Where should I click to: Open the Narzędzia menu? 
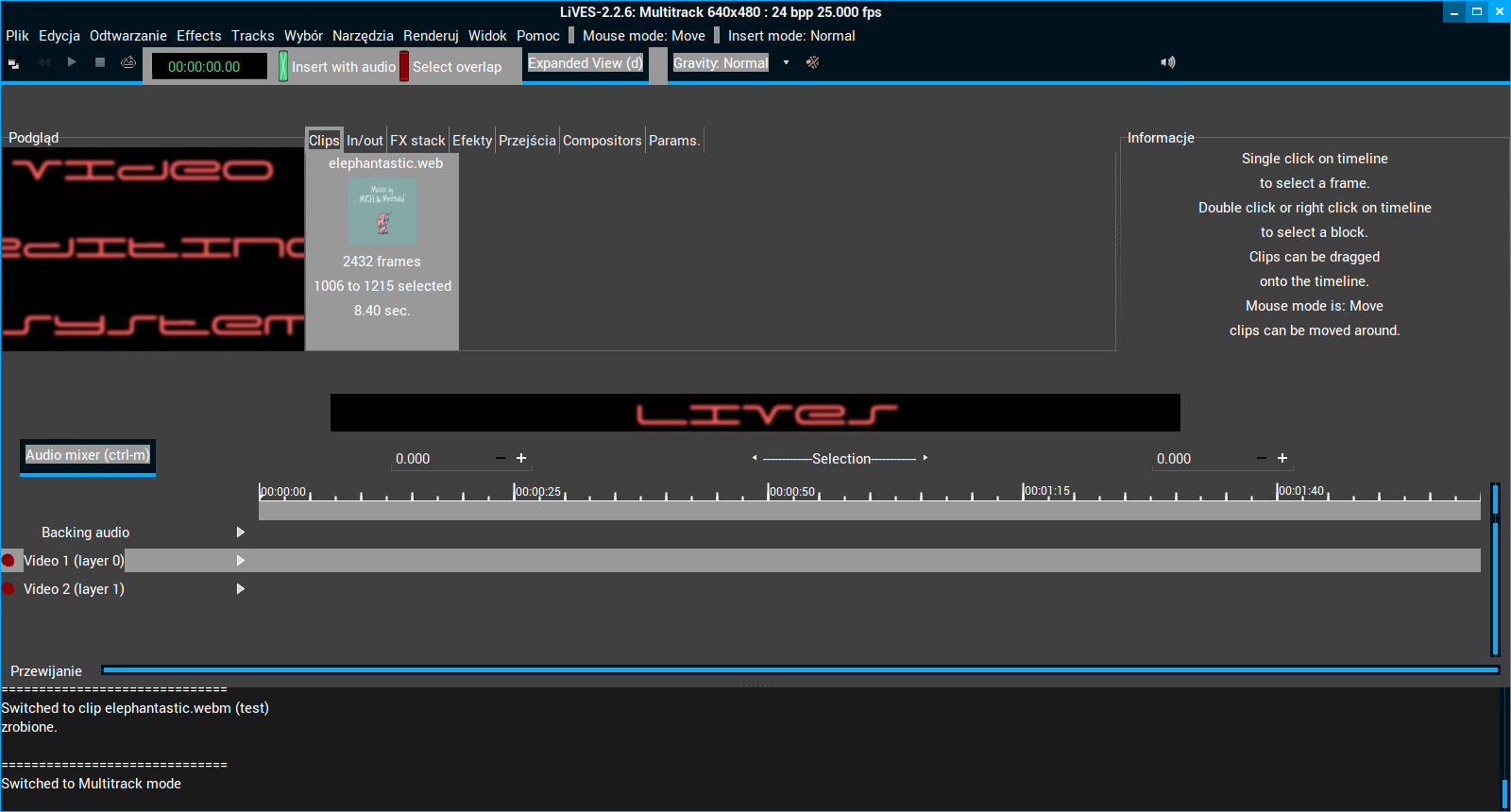click(x=363, y=36)
